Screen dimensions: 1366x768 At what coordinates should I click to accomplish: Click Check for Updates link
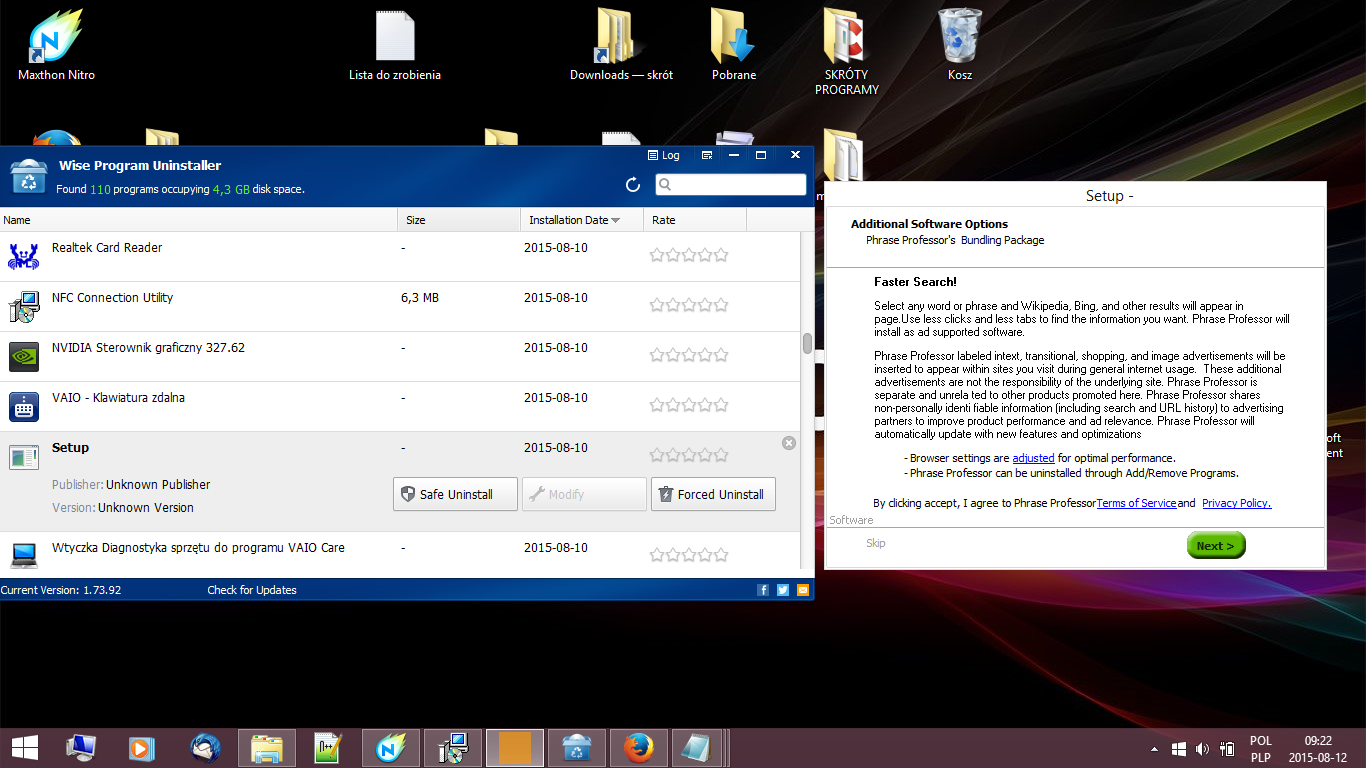pos(252,590)
